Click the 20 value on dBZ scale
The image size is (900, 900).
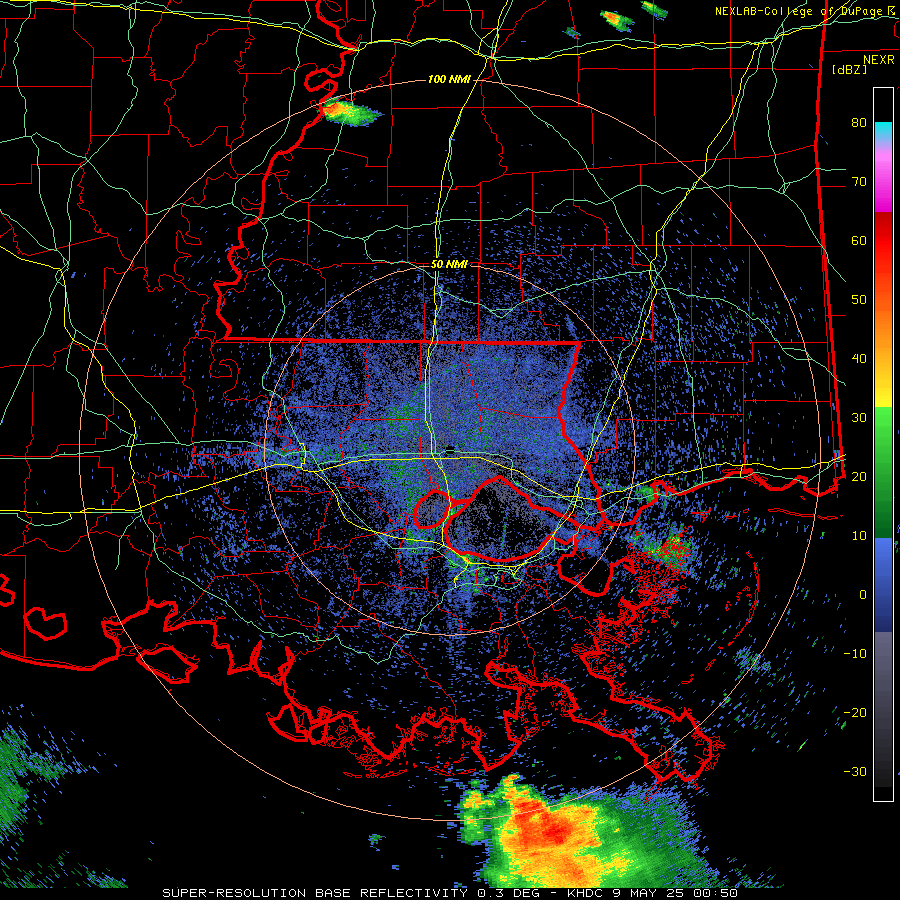[x=859, y=477]
